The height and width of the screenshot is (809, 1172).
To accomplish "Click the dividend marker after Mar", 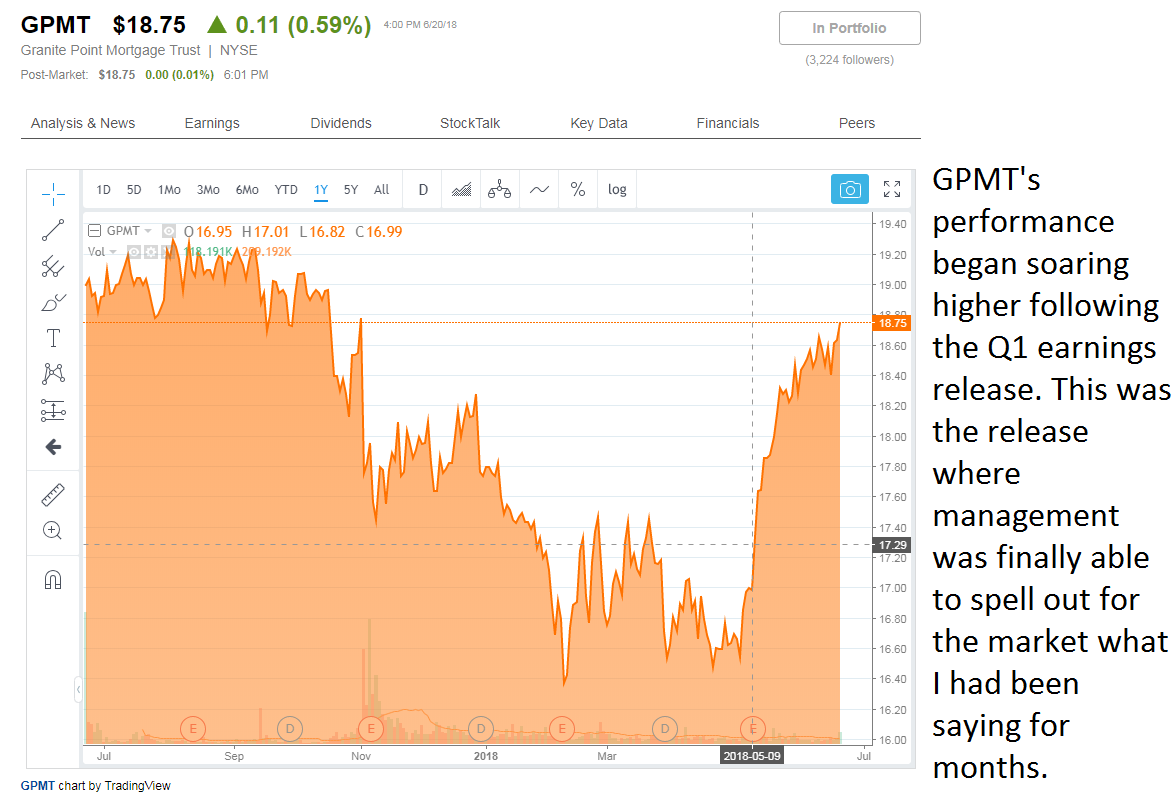I will [x=664, y=728].
